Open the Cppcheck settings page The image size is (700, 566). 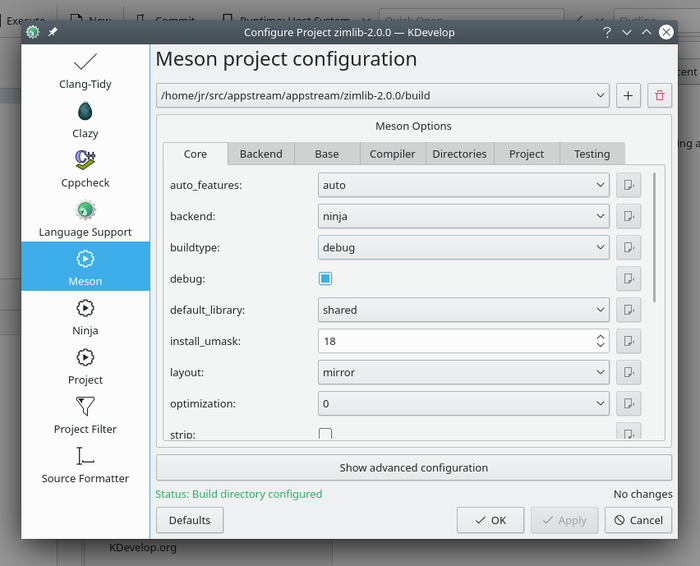pos(85,169)
